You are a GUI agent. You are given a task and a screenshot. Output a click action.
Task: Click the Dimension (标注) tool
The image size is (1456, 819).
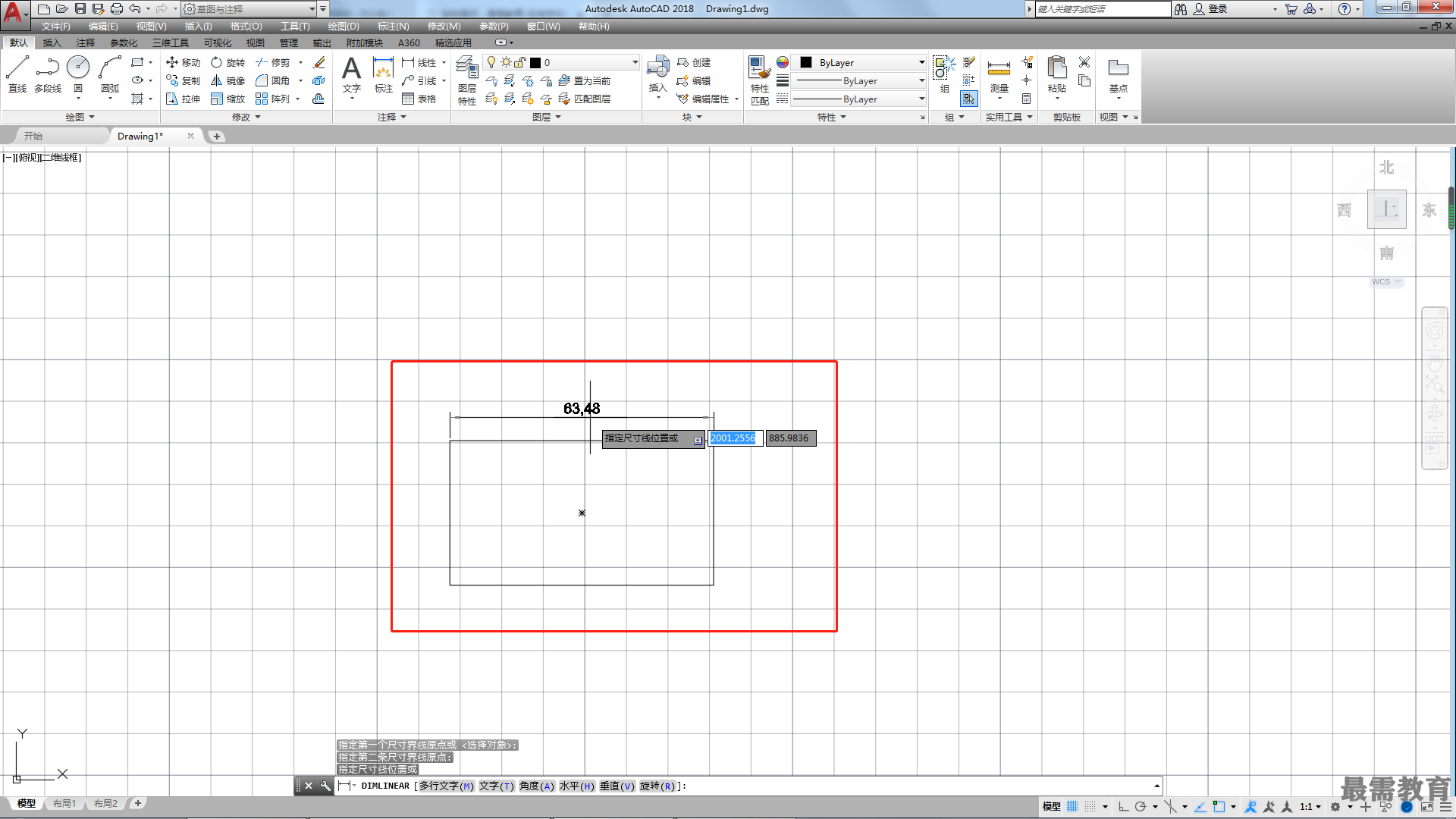click(384, 74)
